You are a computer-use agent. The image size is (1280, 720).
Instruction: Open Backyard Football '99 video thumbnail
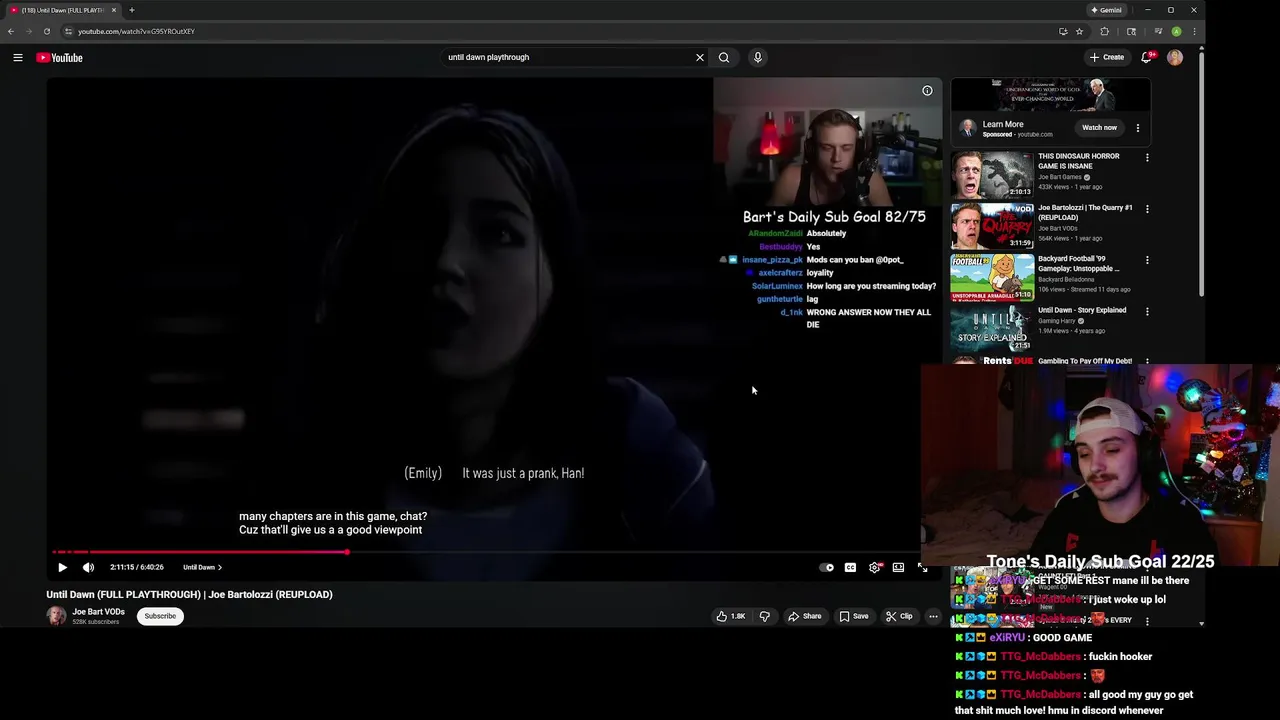pos(992,277)
